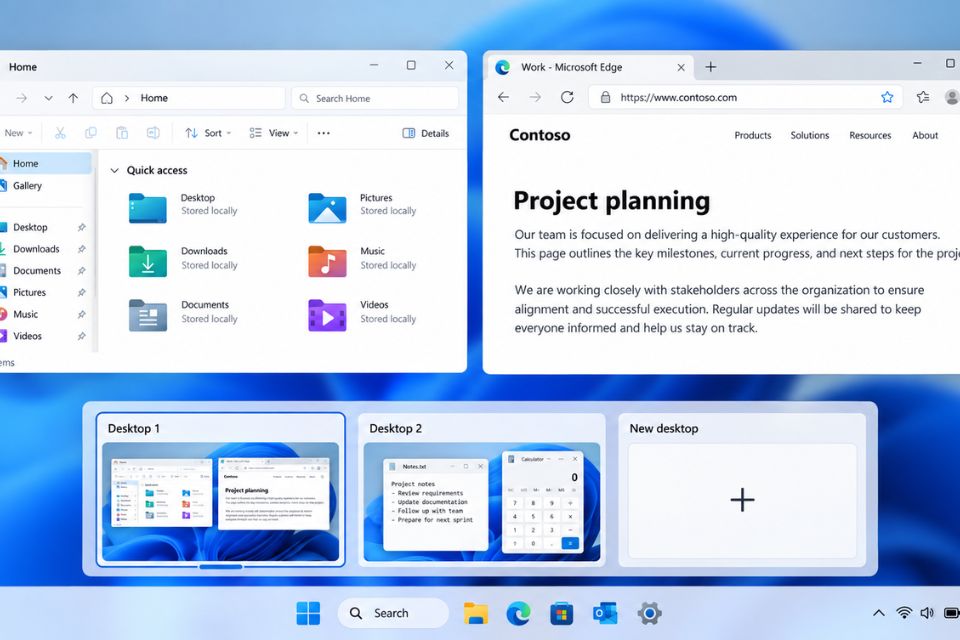Open Products in the Contoso nav
960x640 pixels.
coord(752,135)
